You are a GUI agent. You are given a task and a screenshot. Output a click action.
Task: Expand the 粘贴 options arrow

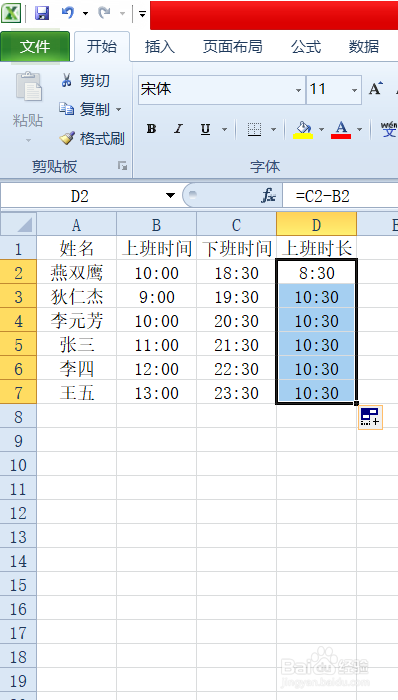pos(28,140)
